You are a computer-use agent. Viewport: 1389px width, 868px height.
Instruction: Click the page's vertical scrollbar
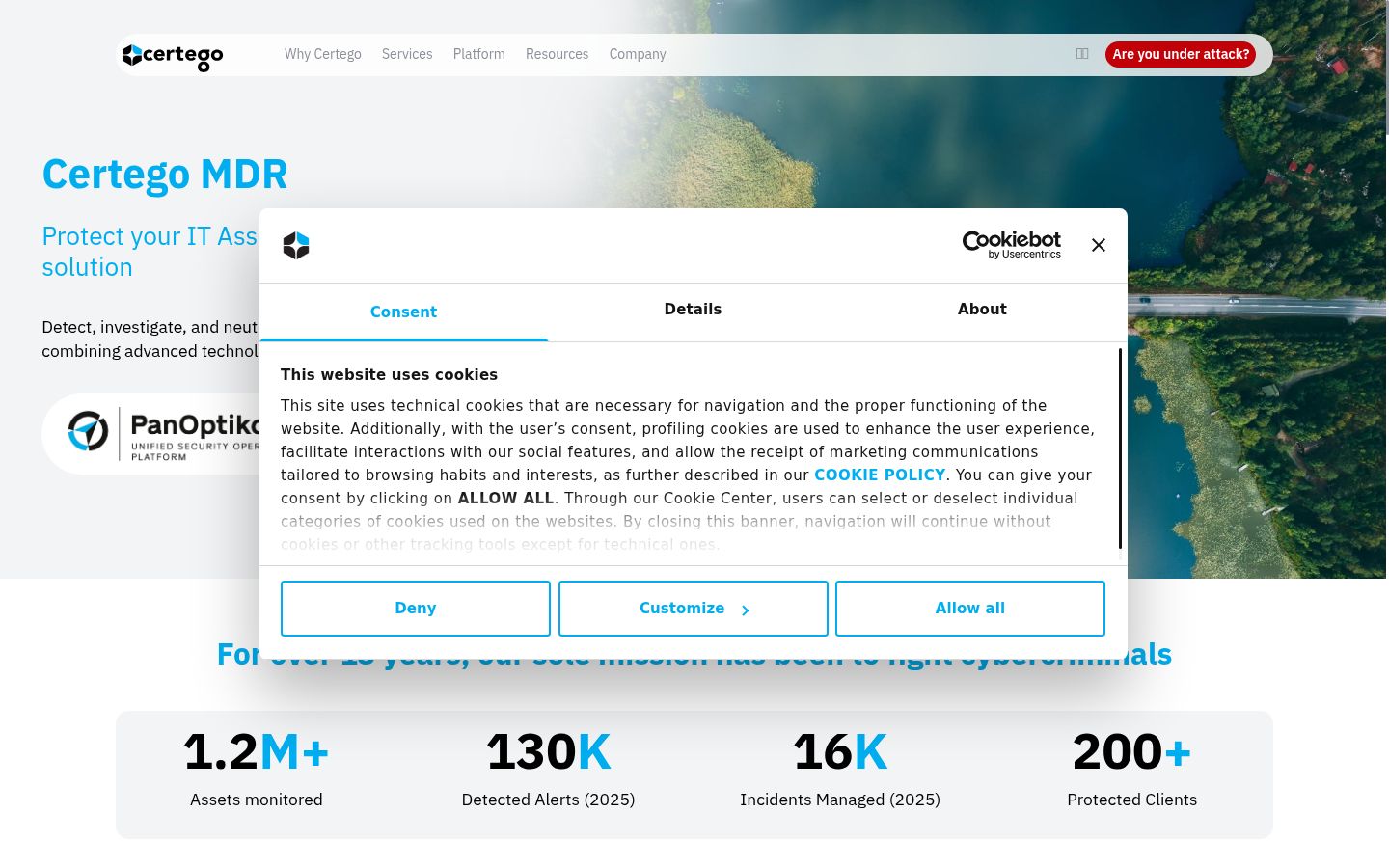[x=1386, y=68]
